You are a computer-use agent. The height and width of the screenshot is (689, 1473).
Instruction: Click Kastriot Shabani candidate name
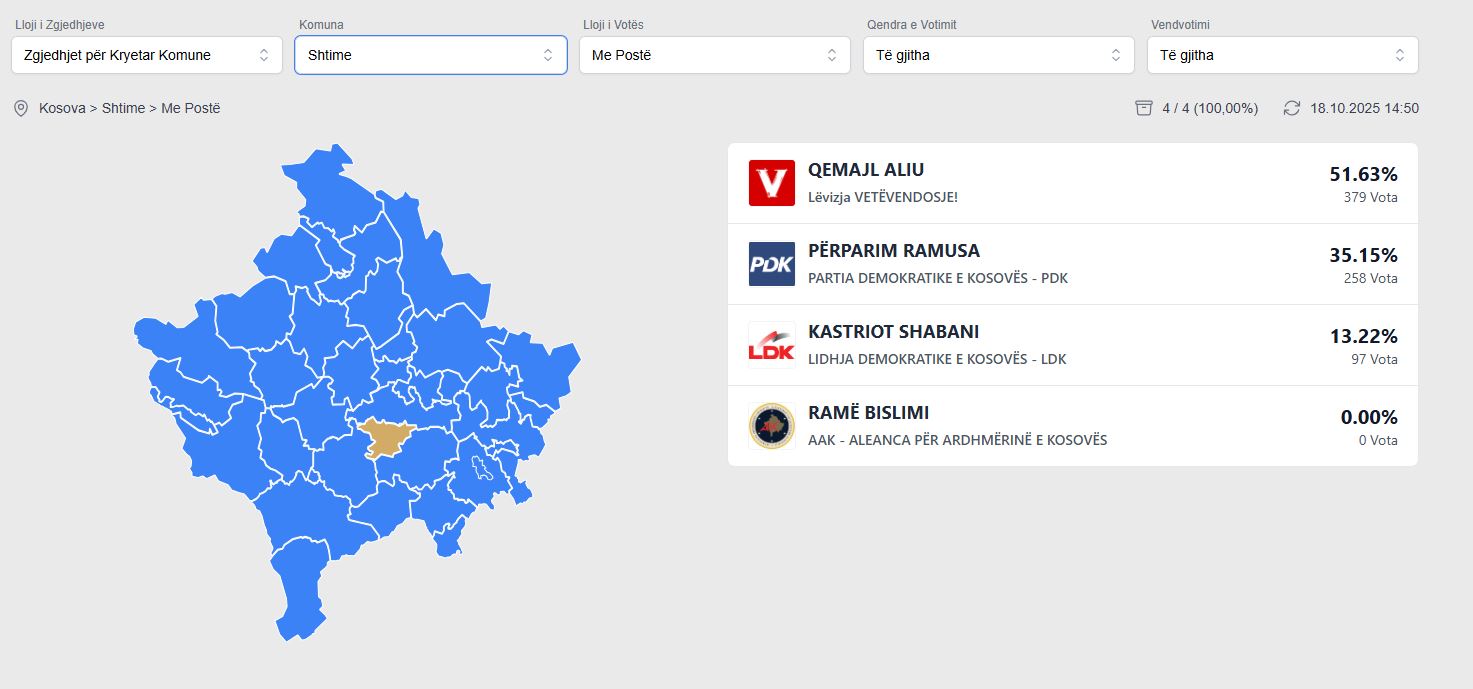(x=893, y=332)
